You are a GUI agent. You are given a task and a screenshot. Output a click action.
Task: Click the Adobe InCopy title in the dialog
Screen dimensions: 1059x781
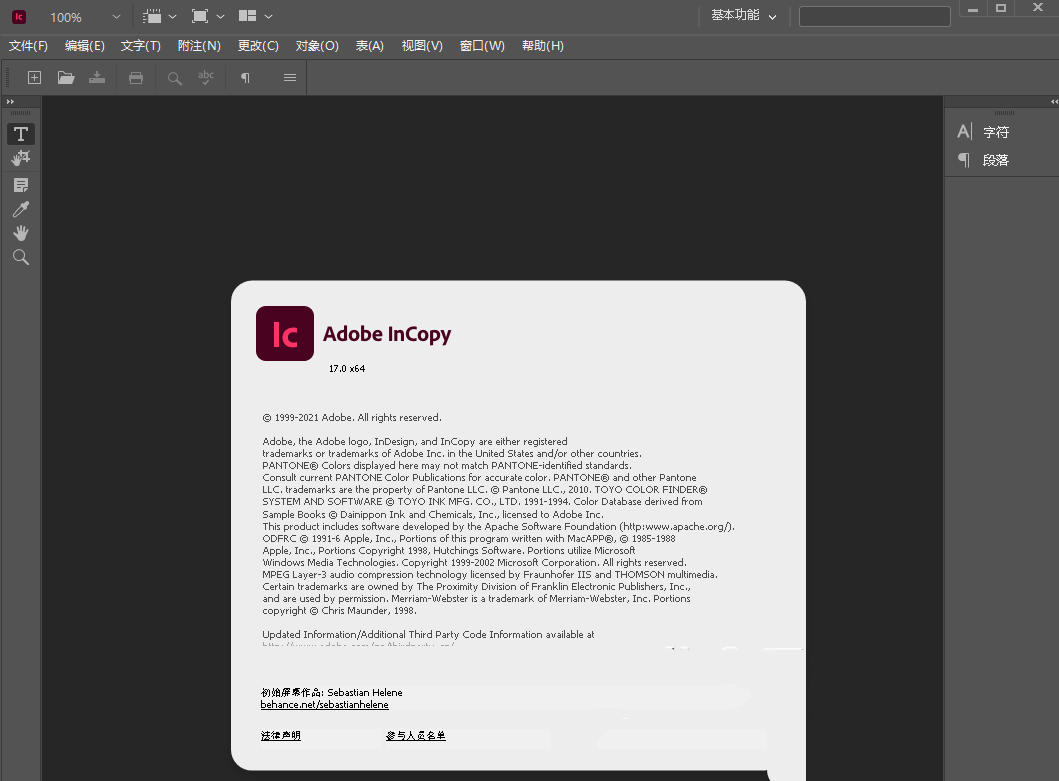[x=387, y=334]
